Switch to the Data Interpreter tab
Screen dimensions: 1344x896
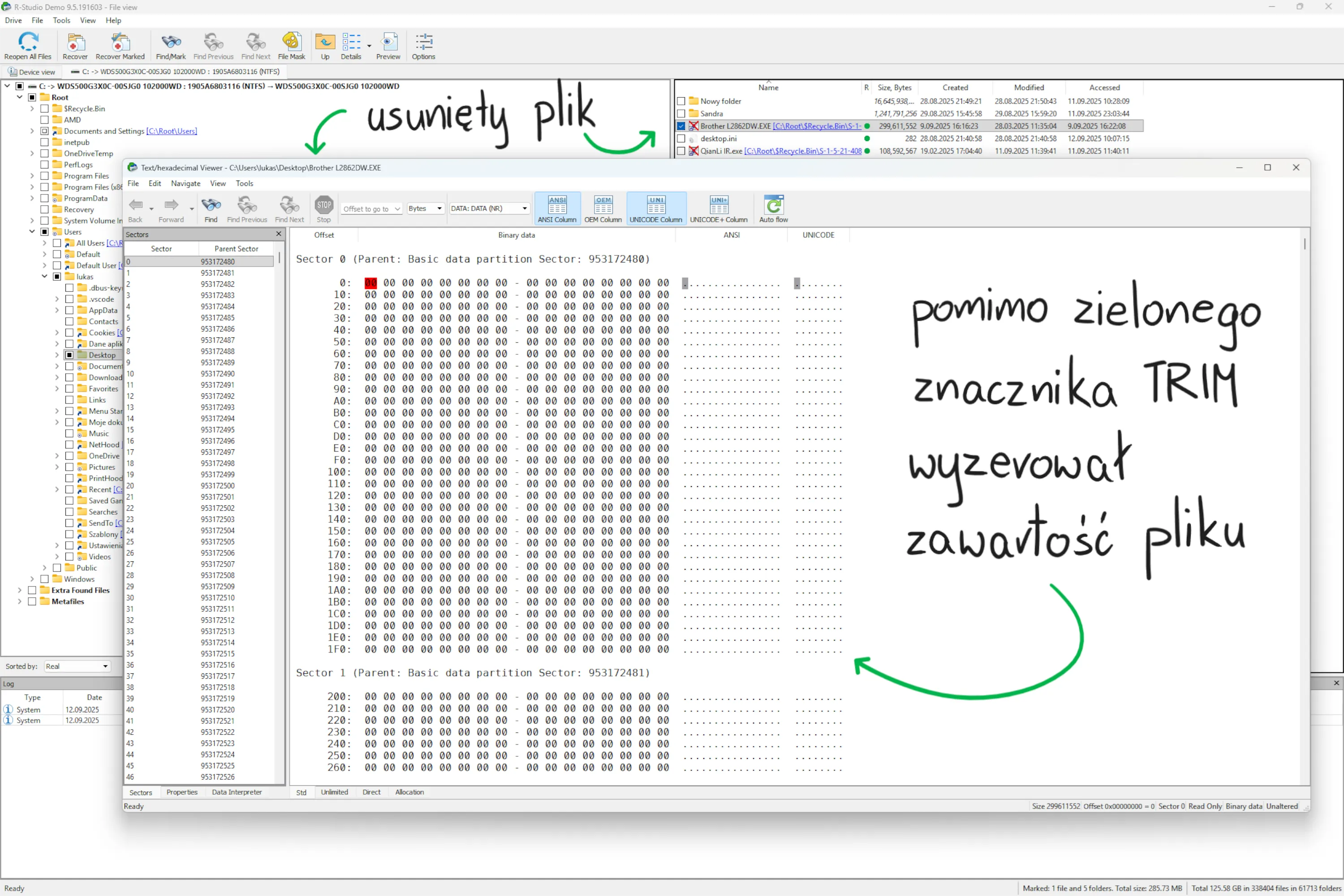(x=237, y=792)
